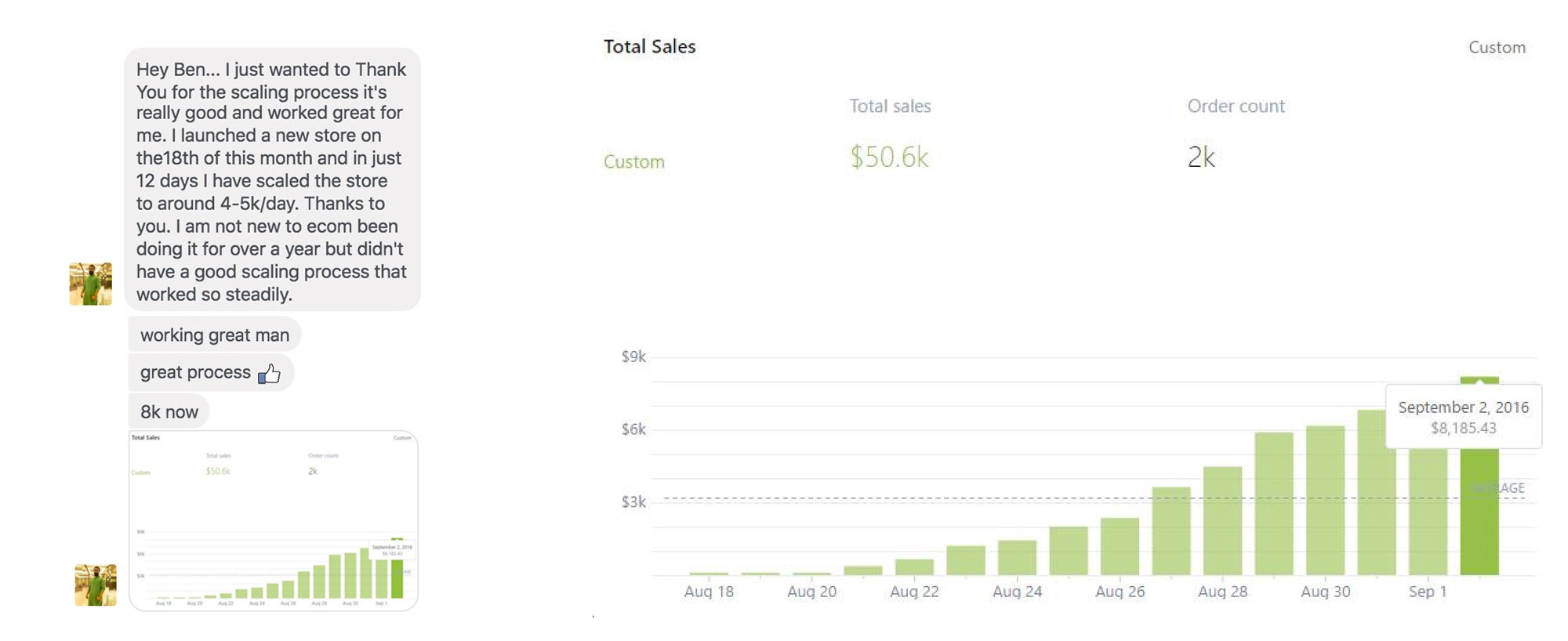
Task: Click the Total Sales panel heading
Action: [x=649, y=47]
